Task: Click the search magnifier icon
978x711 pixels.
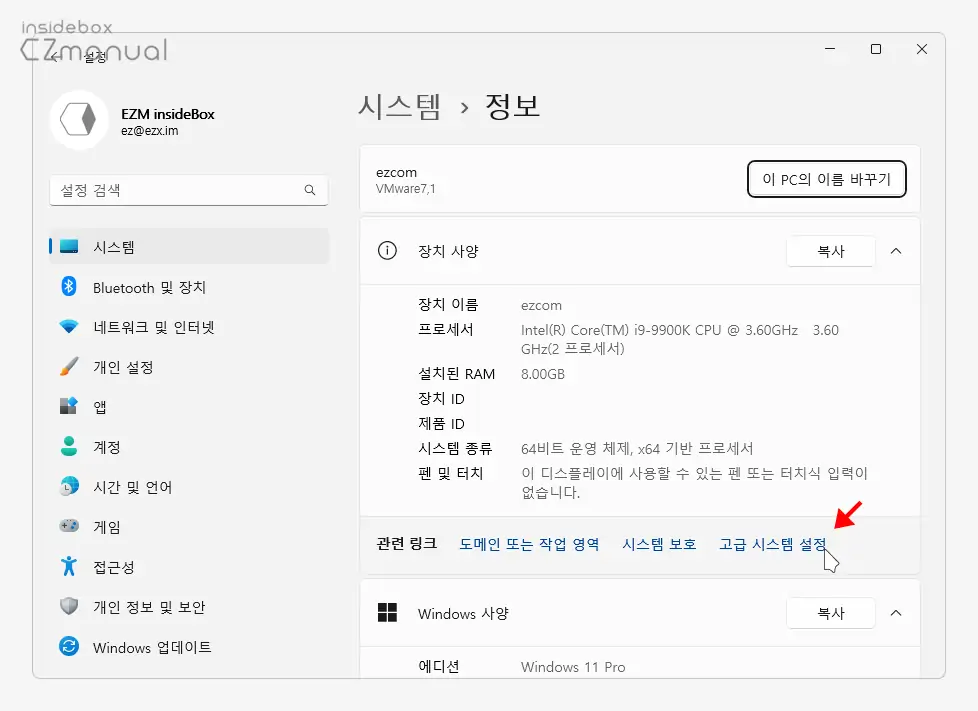Action: coord(310,190)
